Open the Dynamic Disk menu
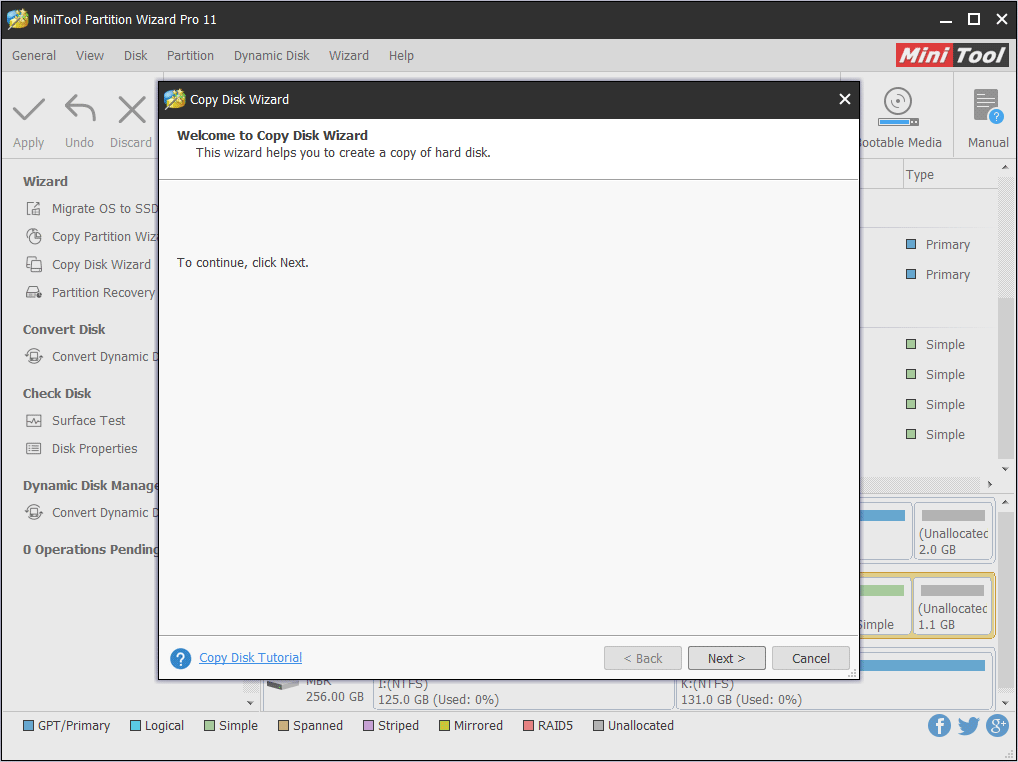 pos(271,55)
